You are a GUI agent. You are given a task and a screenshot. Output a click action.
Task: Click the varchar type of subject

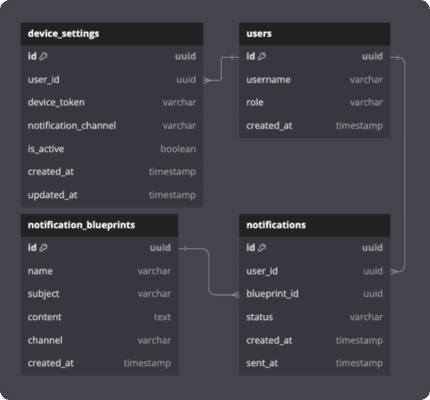pos(154,294)
